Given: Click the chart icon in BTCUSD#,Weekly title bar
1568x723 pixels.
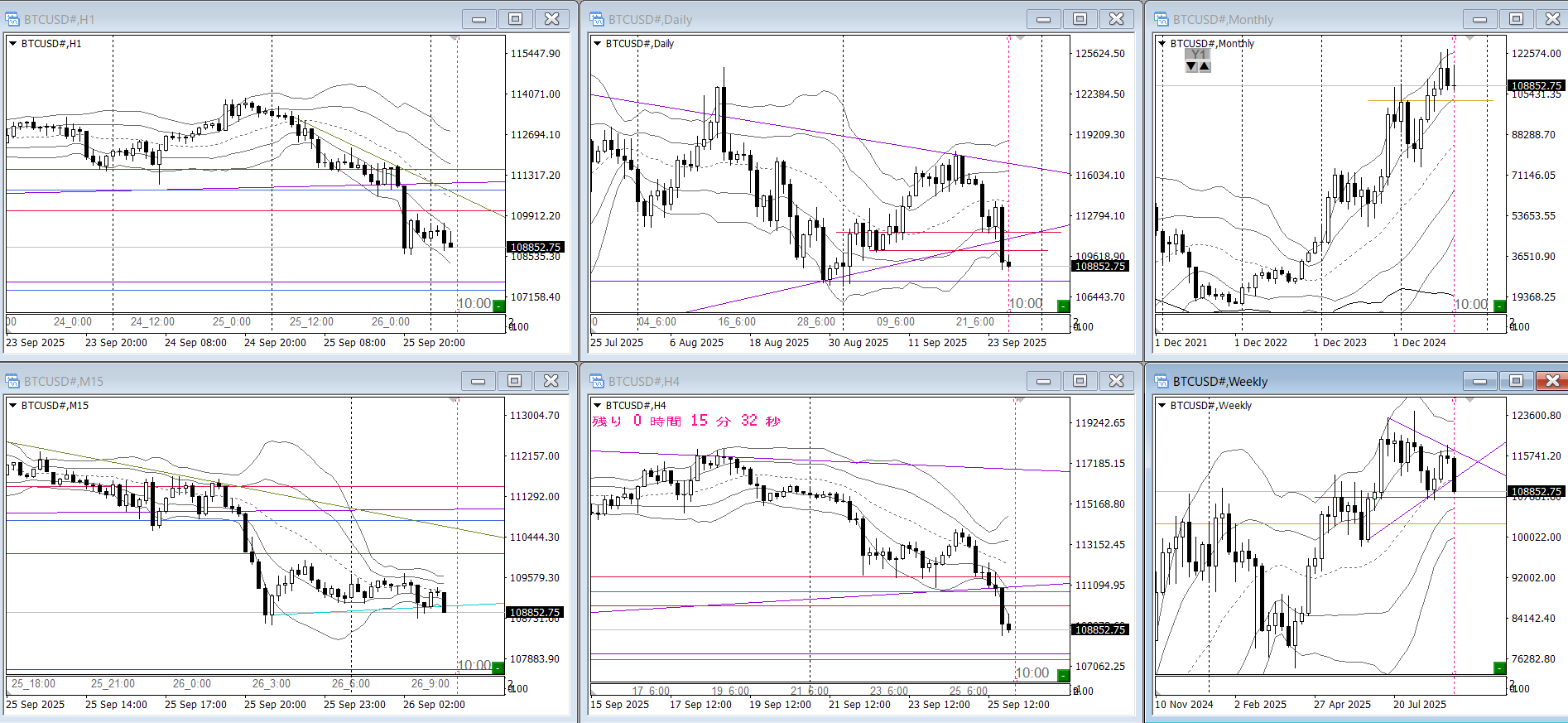Looking at the screenshot, I should coord(1162,381).
